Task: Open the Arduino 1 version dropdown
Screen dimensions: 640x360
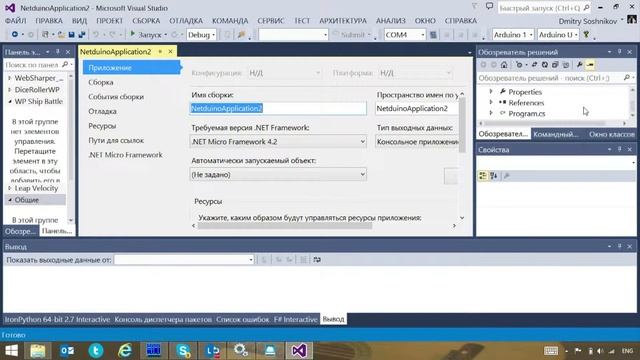Action: [513, 35]
